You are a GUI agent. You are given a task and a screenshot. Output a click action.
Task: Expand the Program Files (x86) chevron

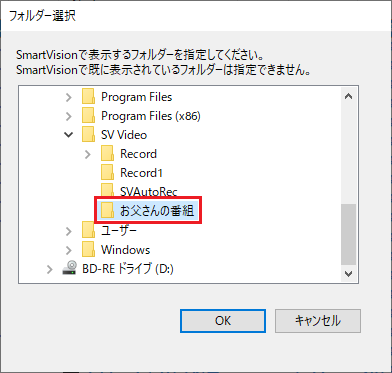(x=69, y=116)
